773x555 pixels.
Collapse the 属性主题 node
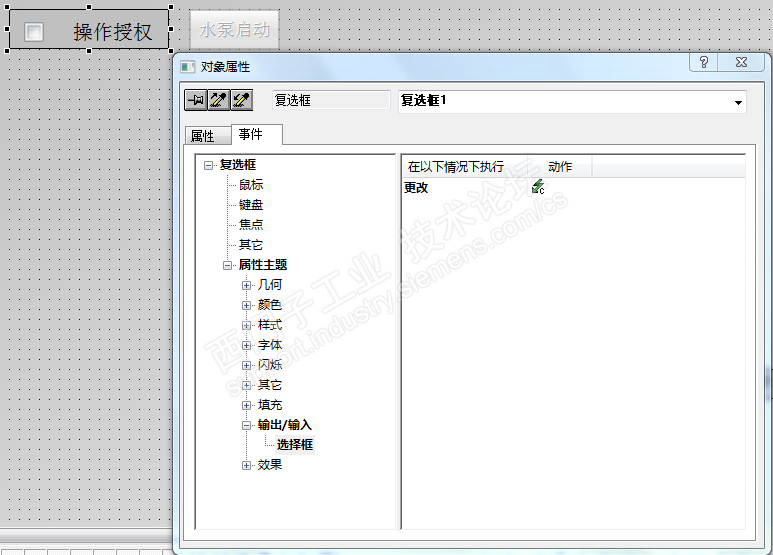coord(228,266)
